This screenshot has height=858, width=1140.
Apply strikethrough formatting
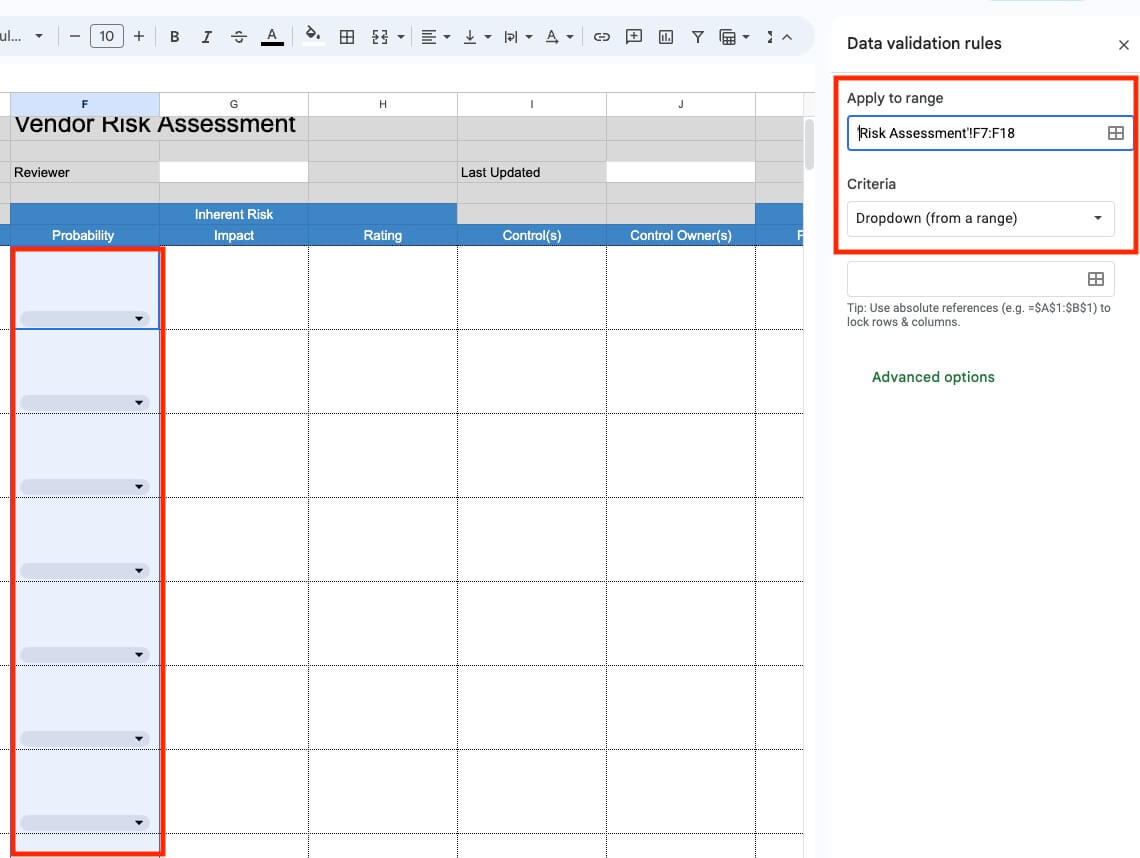click(x=238, y=36)
